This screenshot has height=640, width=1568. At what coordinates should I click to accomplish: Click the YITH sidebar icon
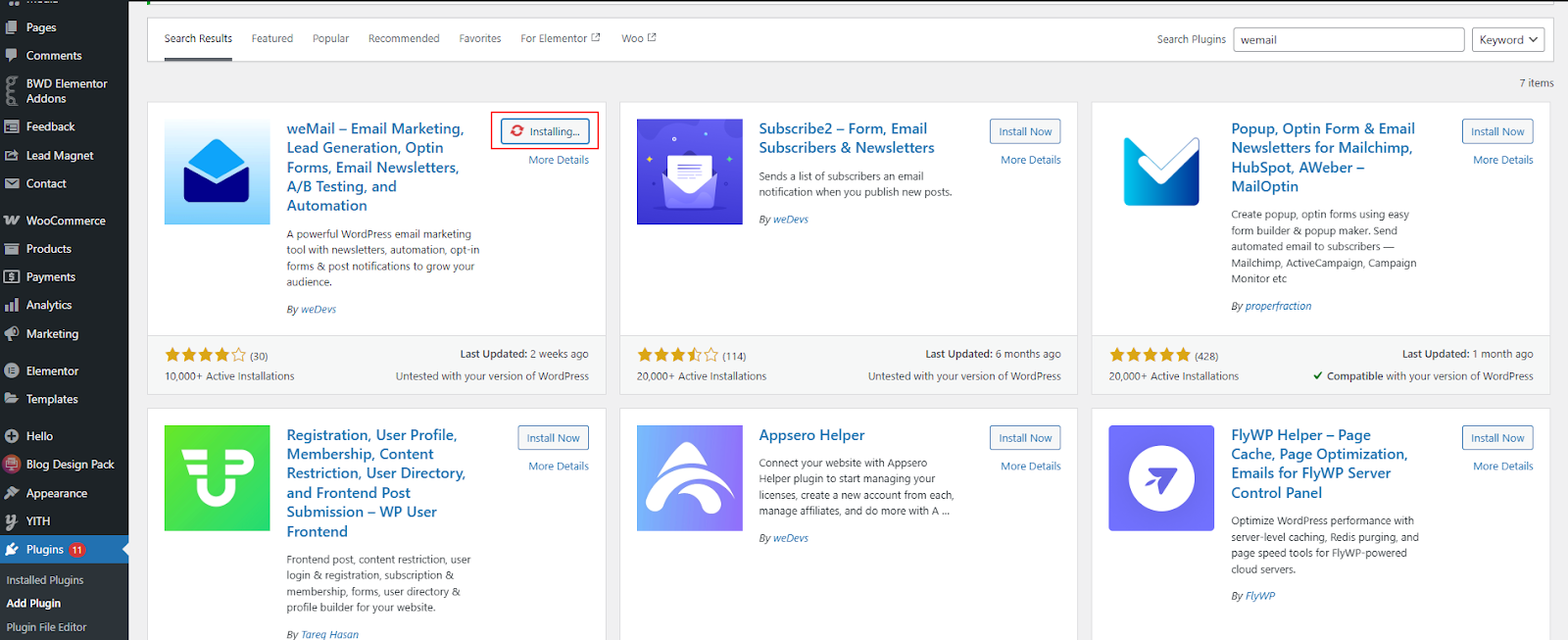(x=12, y=521)
